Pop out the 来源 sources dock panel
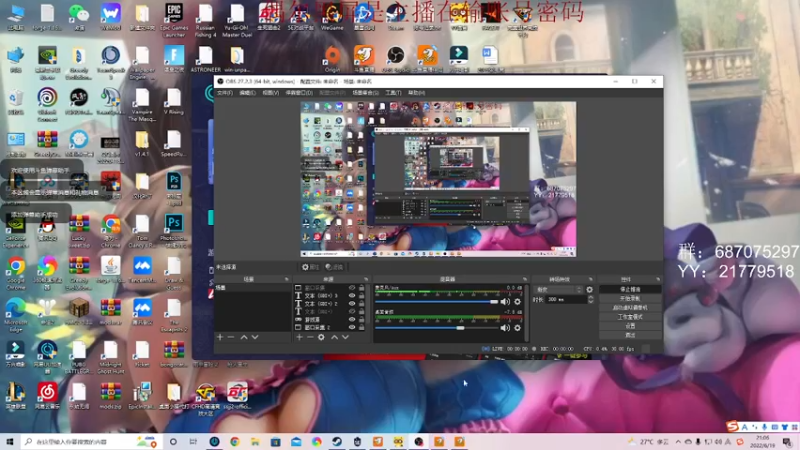This screenshot has width=800, height=450. pyautogui.click(x=366, y=280)
